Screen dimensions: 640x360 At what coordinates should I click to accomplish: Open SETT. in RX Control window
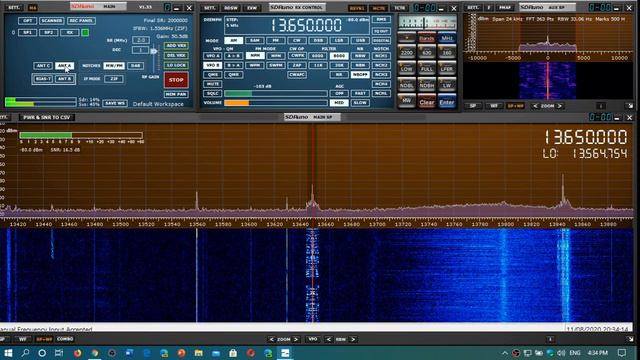click(209, 8)
